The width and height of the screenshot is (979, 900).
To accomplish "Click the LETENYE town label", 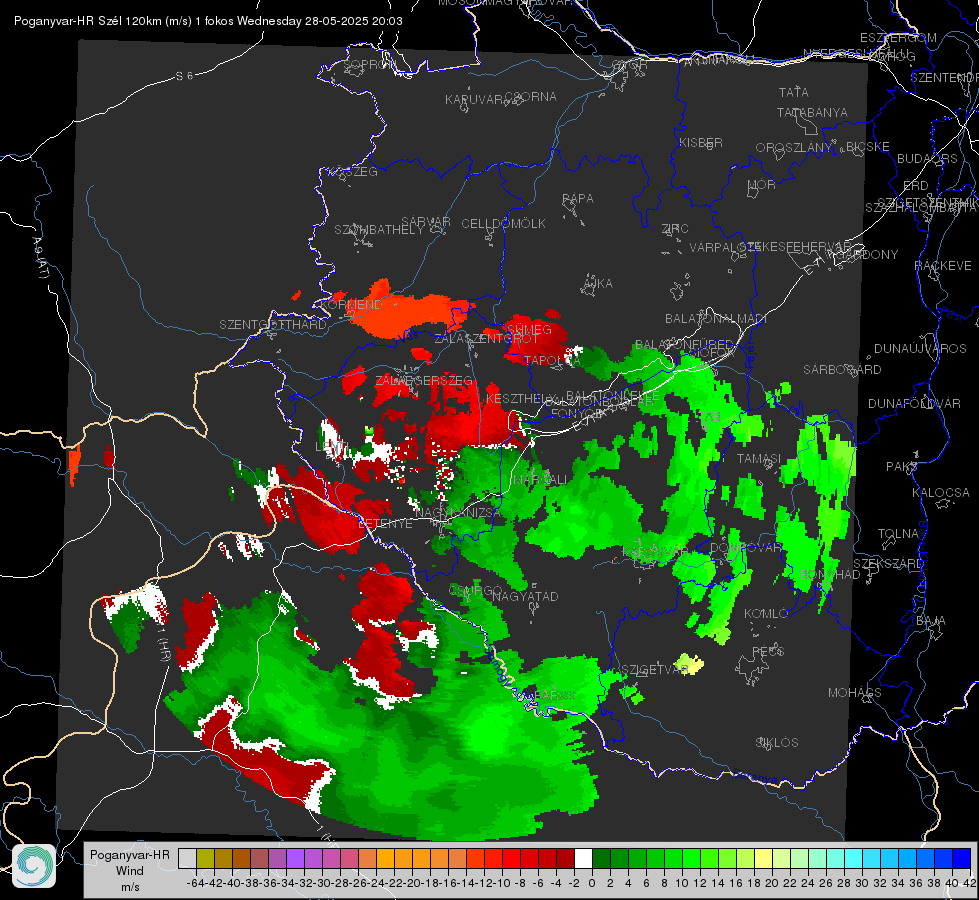I will pos(385,524).
